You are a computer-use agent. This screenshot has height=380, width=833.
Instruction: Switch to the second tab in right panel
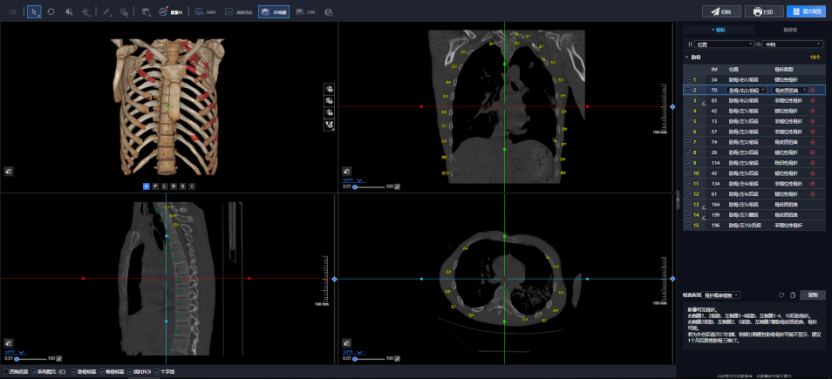790,30
